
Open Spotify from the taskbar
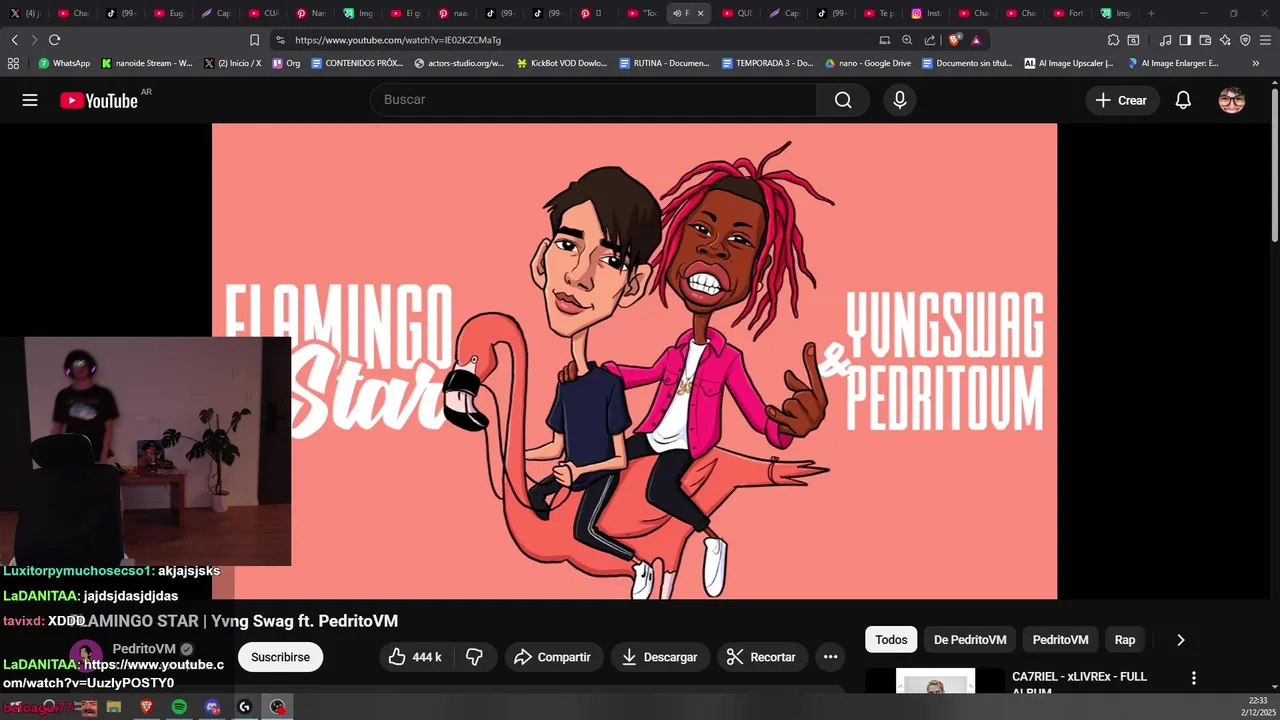[179, 707]
